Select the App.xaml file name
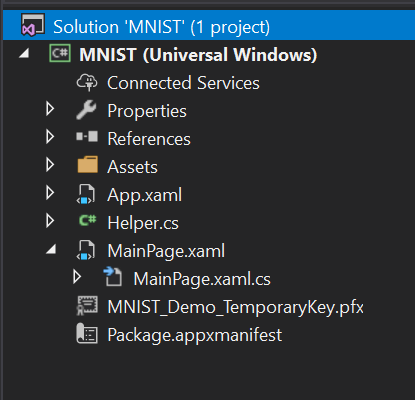415x400 pixels. pyautogui.click(x=145, y=195)
